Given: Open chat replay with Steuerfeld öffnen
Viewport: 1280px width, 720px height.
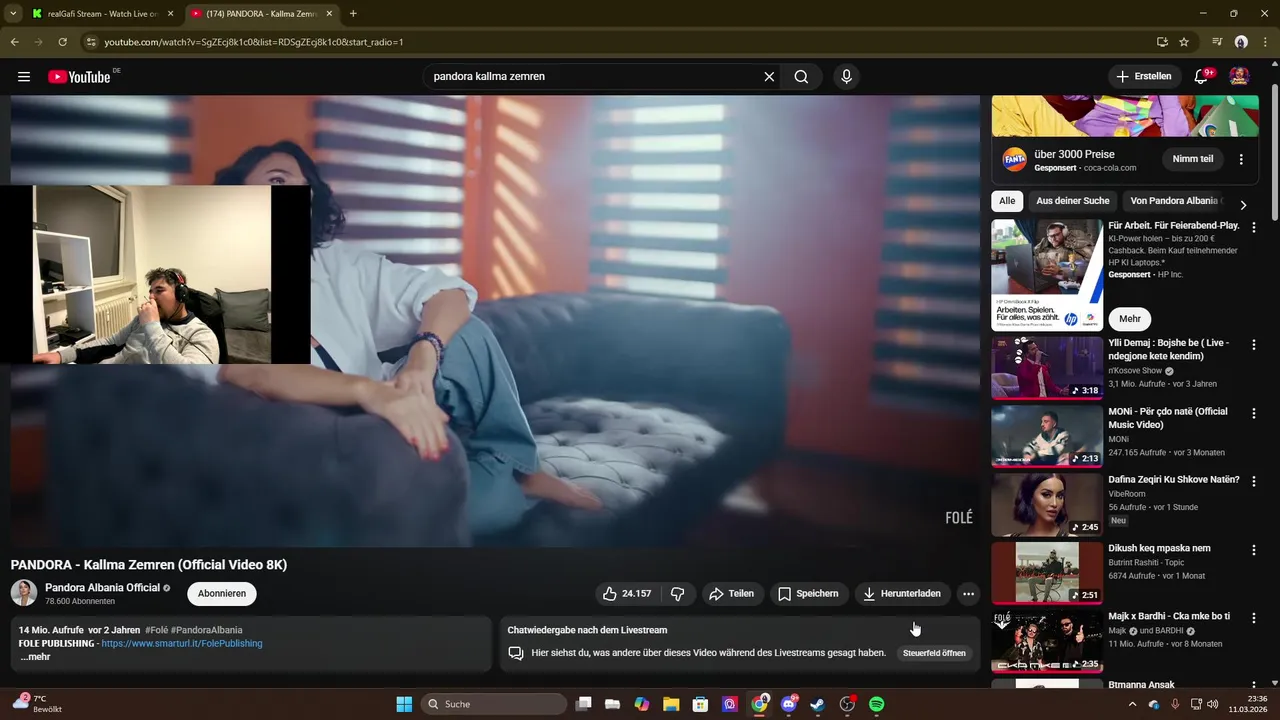Looking at the screenshot, I should 934,653.
